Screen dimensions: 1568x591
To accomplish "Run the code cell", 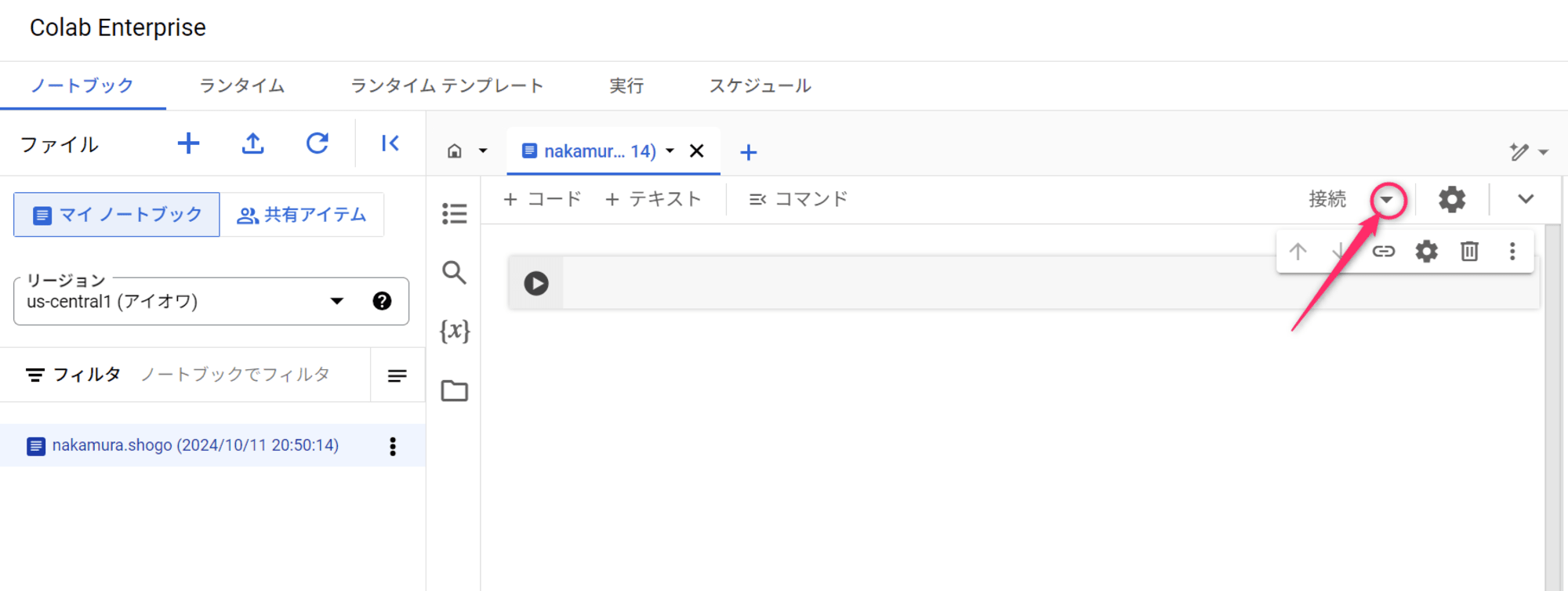I will 536,283.
